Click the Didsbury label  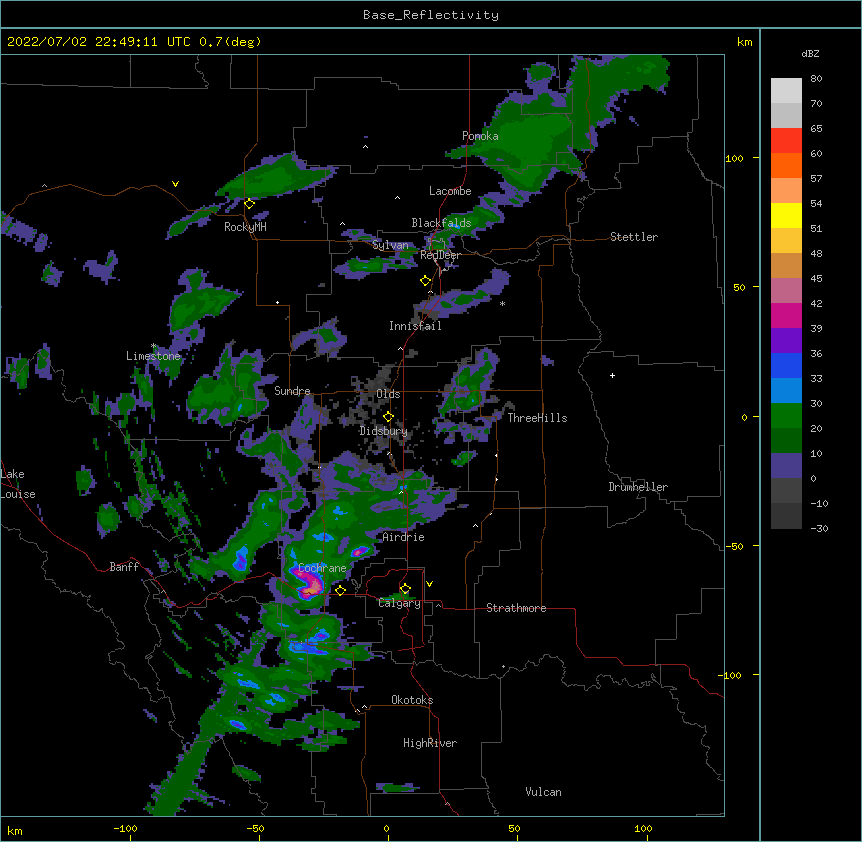click(x=384, y=431)
